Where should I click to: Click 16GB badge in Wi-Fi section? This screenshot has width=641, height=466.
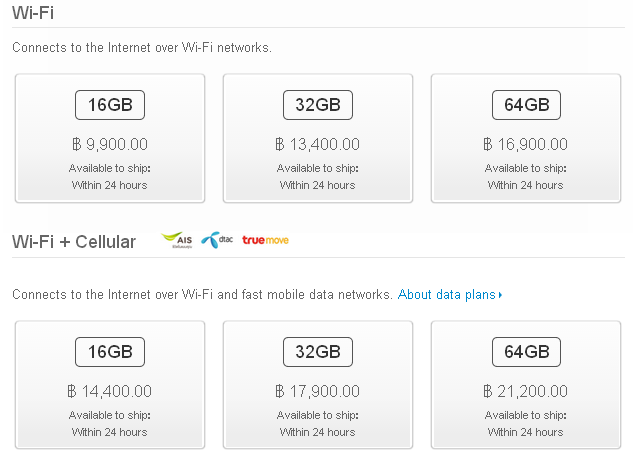coord(110,105)
